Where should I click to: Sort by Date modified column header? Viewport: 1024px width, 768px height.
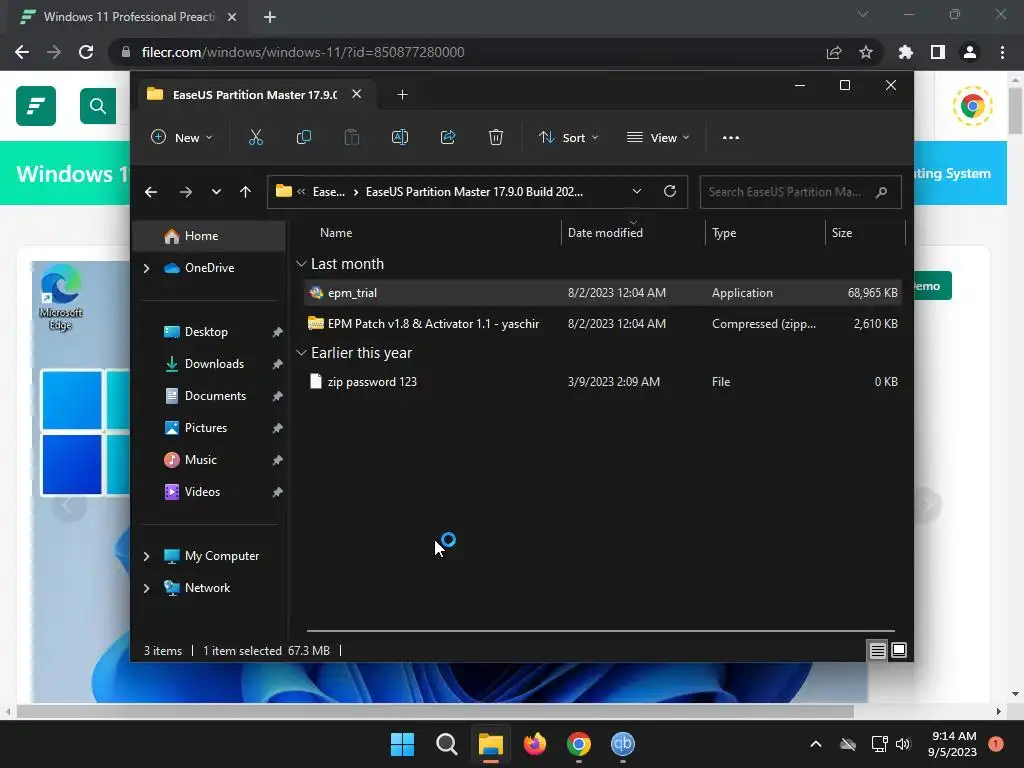pyautogui.click(x=605, y=232)
